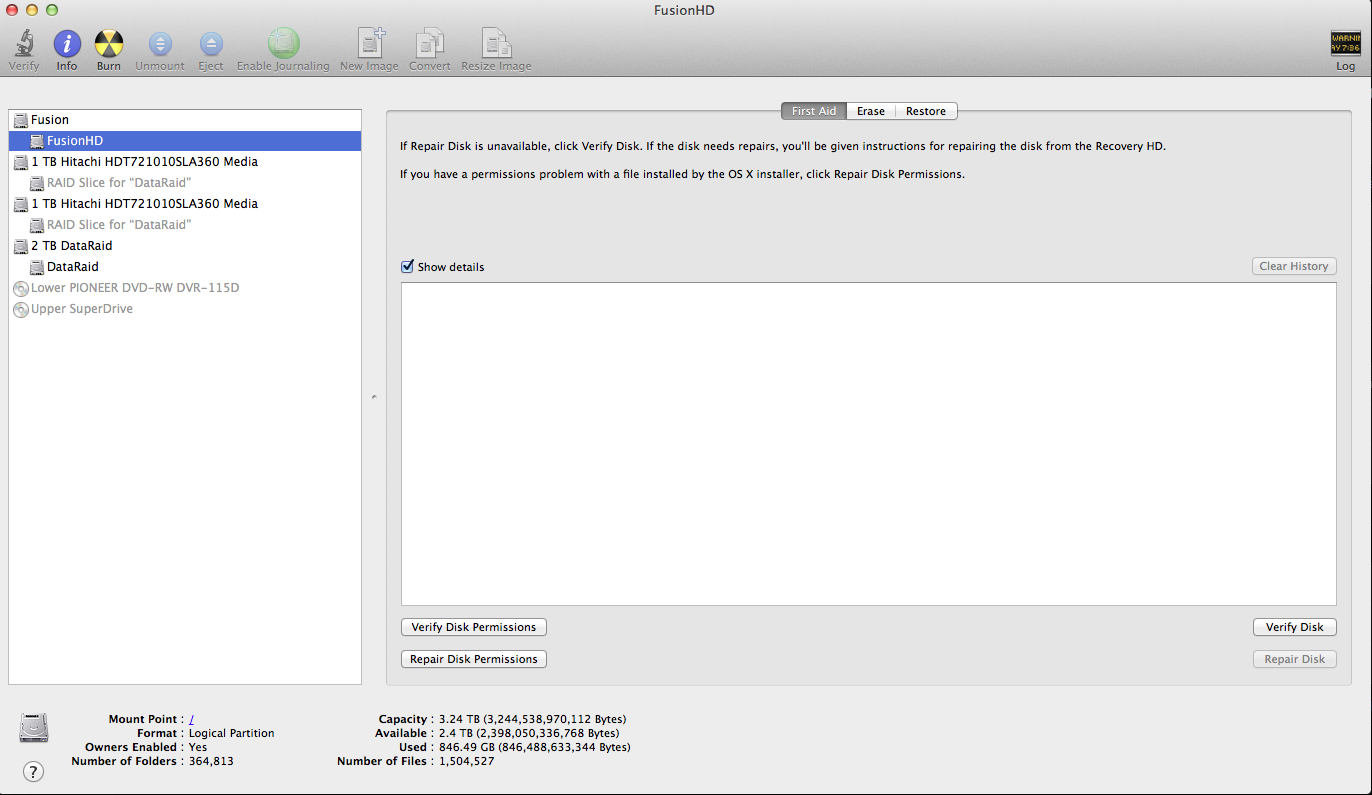Click the Capacity 3.24 TB value

pos(533,719)
